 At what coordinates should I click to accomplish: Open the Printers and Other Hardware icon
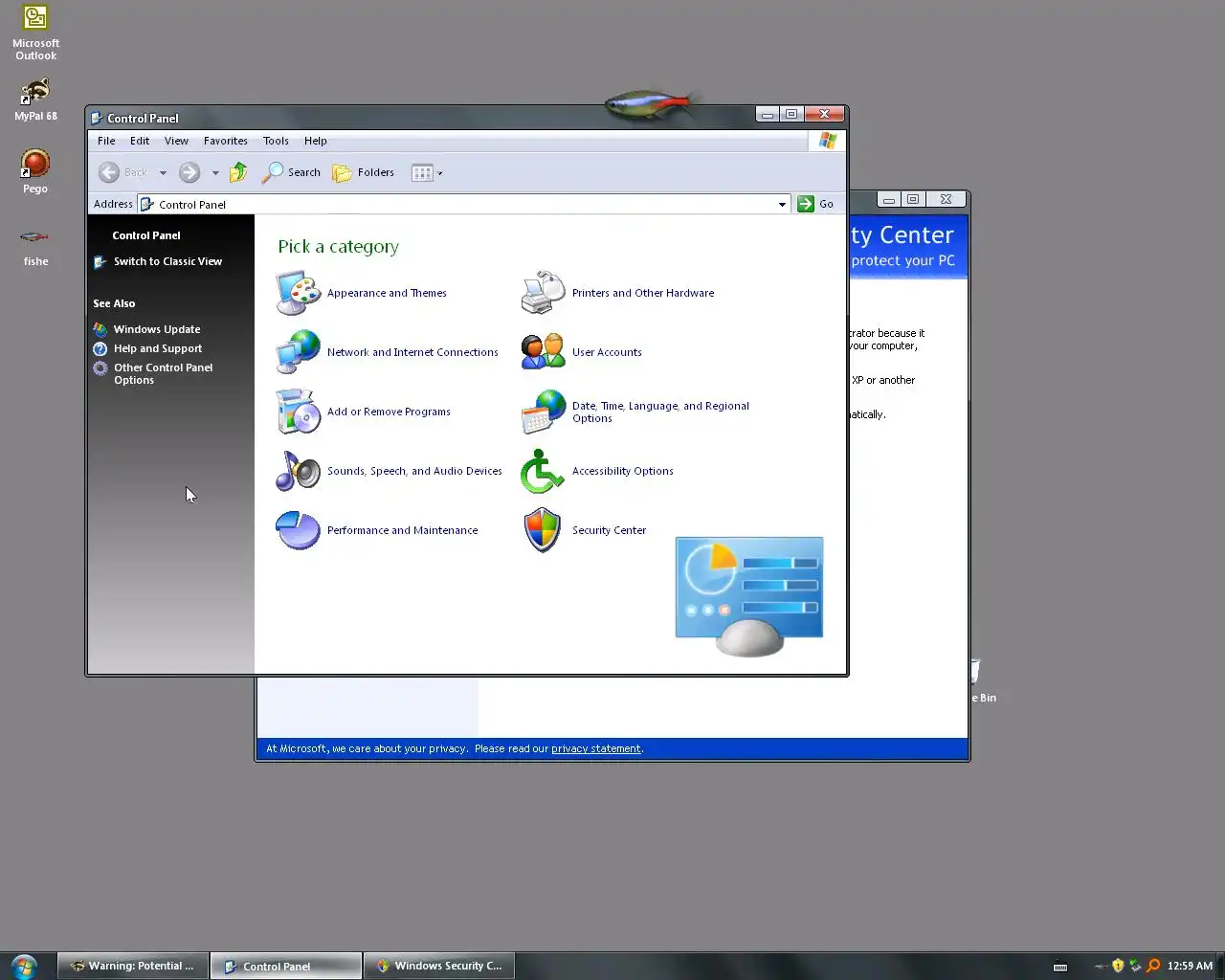point(544,293)
